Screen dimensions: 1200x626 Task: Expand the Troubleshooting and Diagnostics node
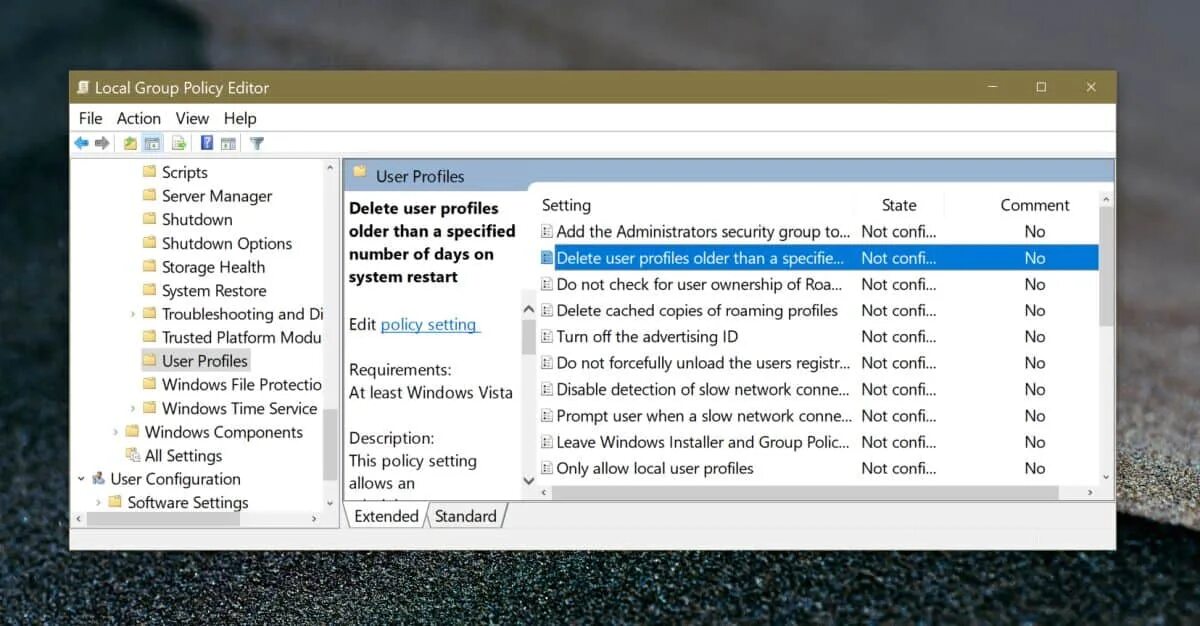coord(133,314)
